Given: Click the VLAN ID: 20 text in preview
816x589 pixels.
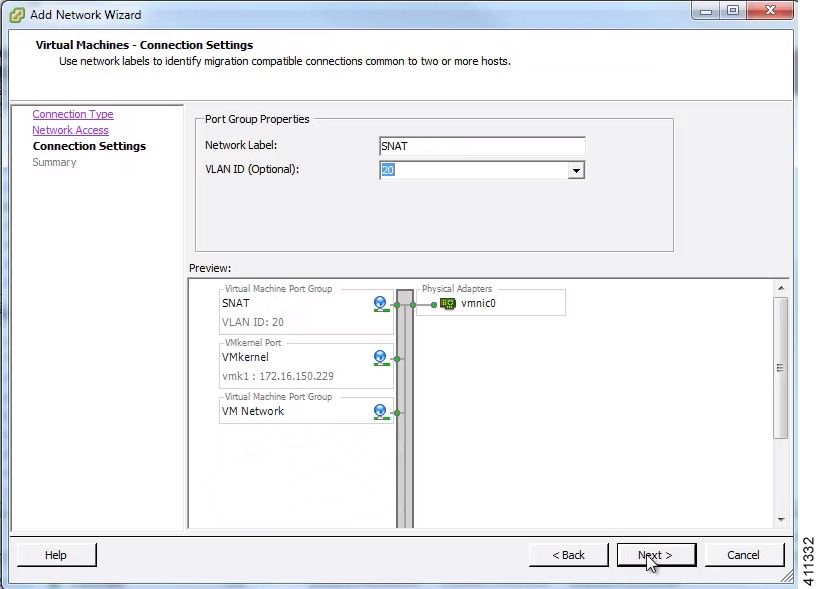Looking at the screenshot, I should tap(253, 322).
